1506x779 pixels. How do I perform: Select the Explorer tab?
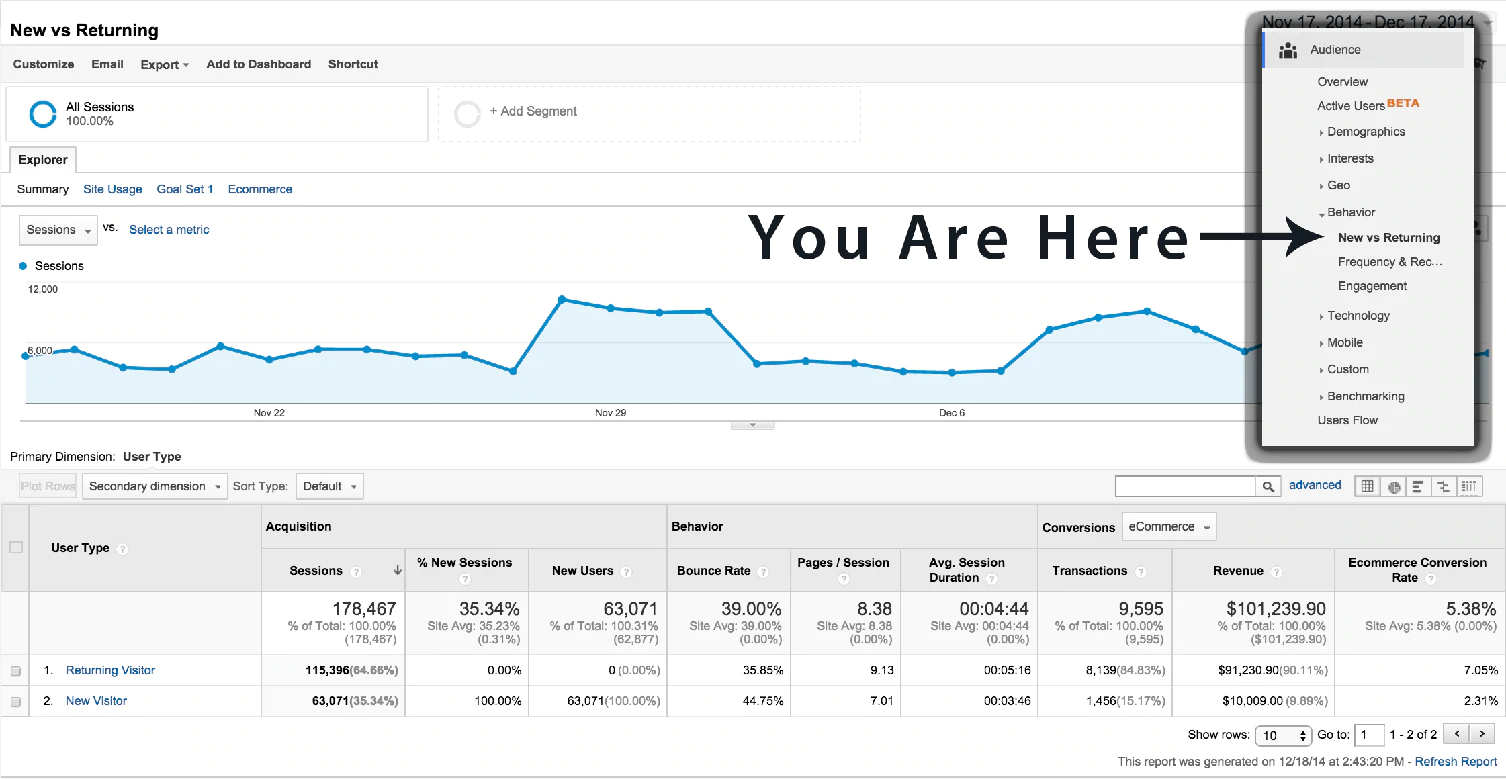point(43,160)
